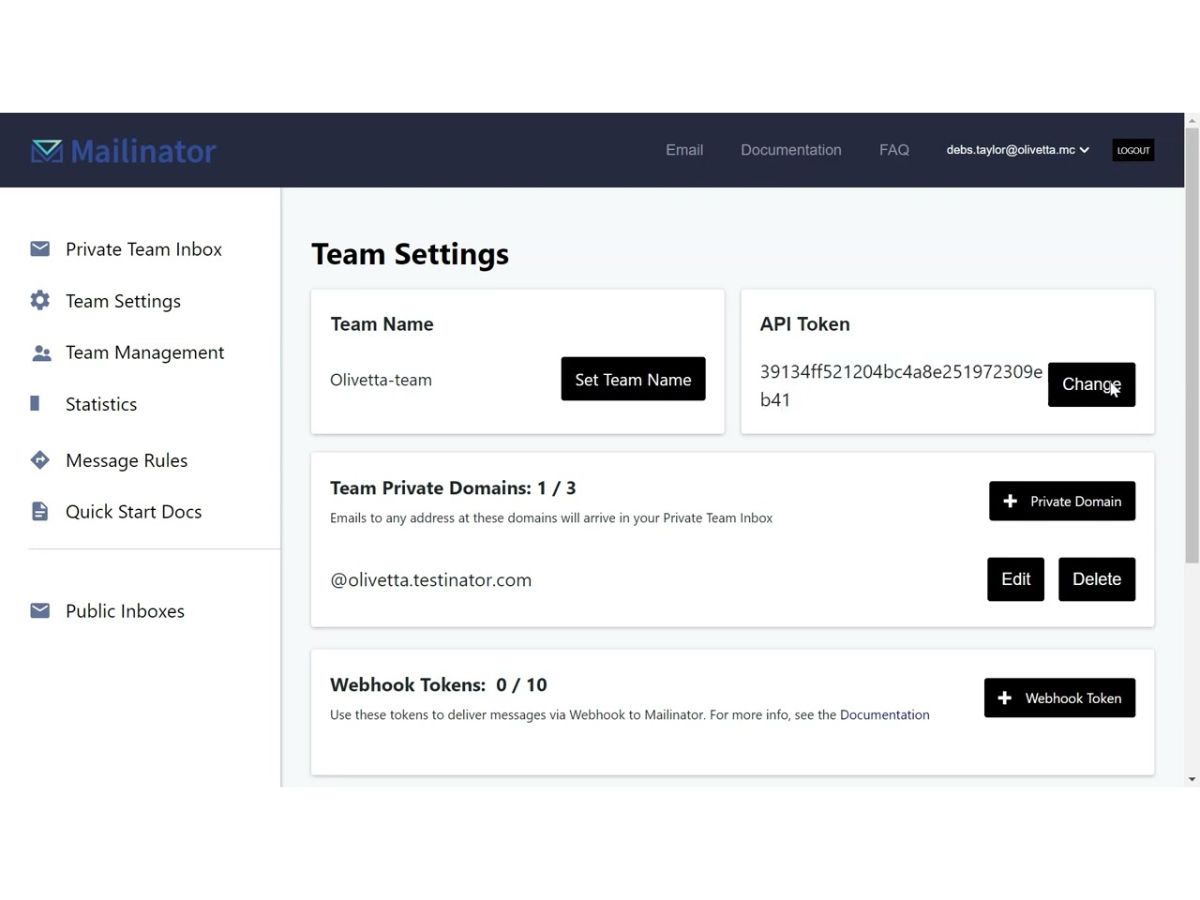Click the Team Private Domains: 1 / 3 heading
Screen dimensions: 1200x900
pyautogui.click(x=453, y=488)
